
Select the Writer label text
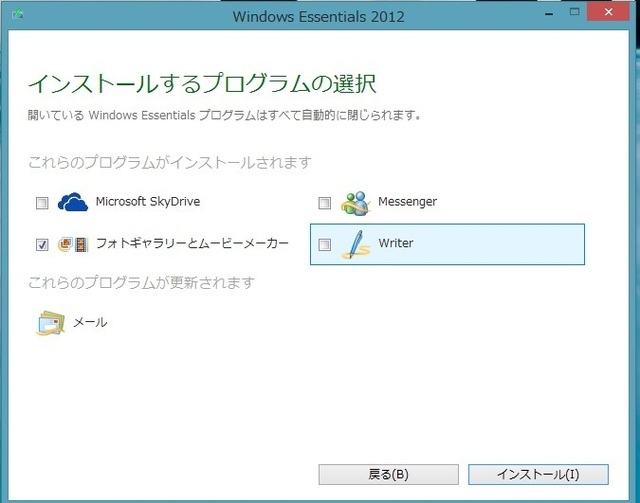[396, 243]
